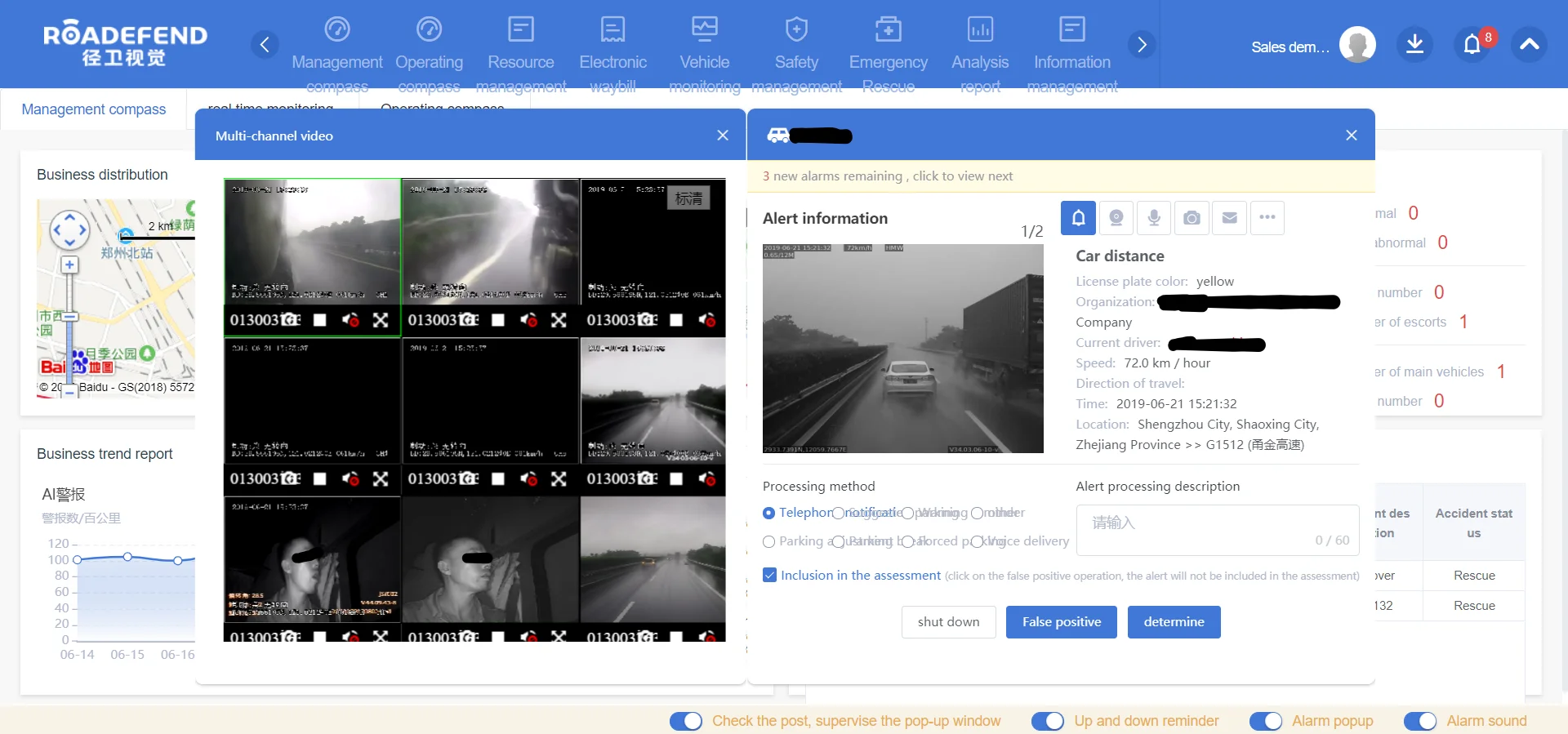Click the microphone icon in alert toolbar
The width and height of the screenshot is (1568, 734).
1154,218
